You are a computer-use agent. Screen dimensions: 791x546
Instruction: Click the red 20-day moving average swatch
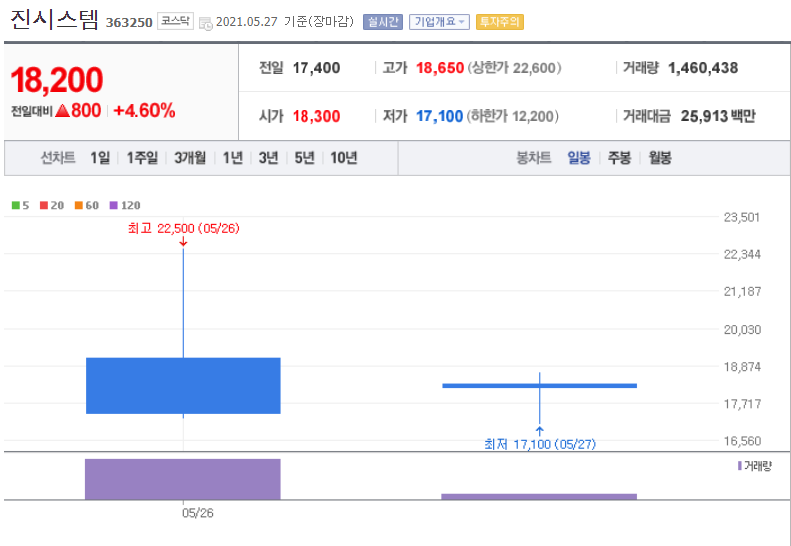[44, 205]
